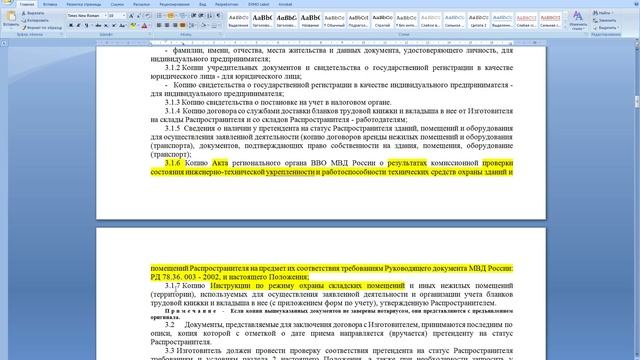Apply the Название style from the gallery
Screen dimensions: 640x360
point(310,20)
